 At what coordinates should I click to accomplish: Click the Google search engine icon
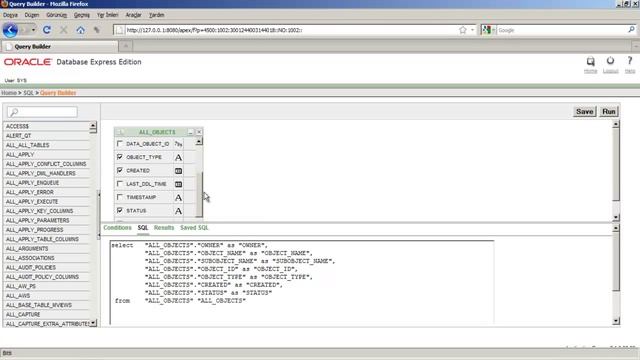pos(486,30)
